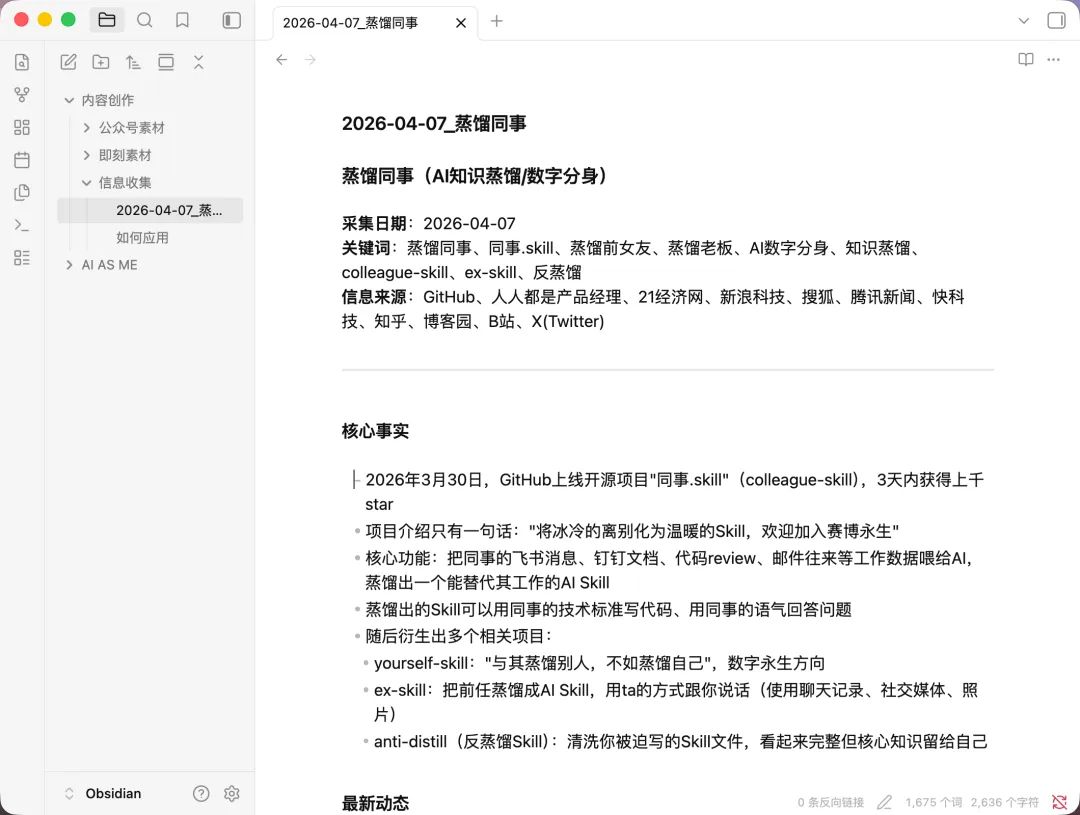Open today's daily note calendar icon

[x=22, y=160]
